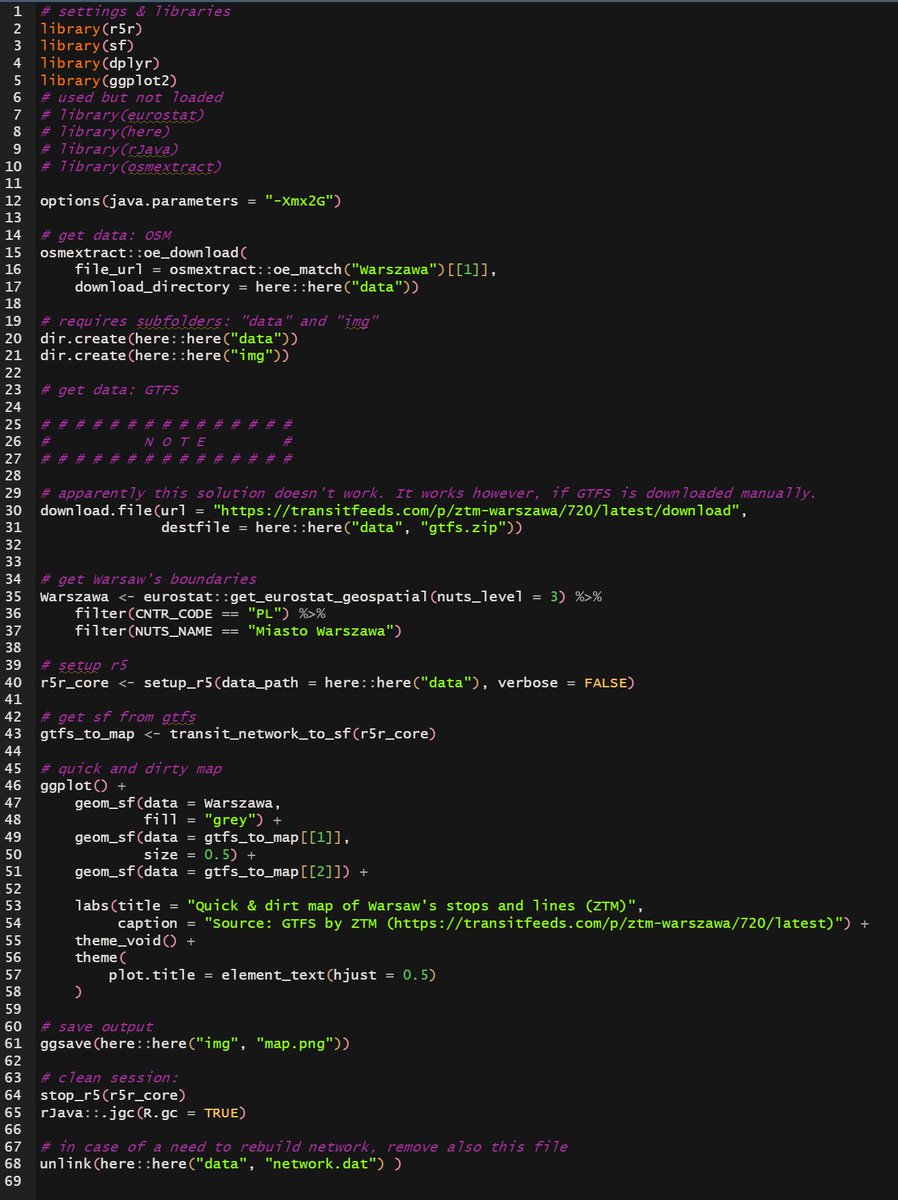This screenshot has height=1200, width=898.
Task: Click the comment "# settings & libraries"
Action: pos(135,11)
